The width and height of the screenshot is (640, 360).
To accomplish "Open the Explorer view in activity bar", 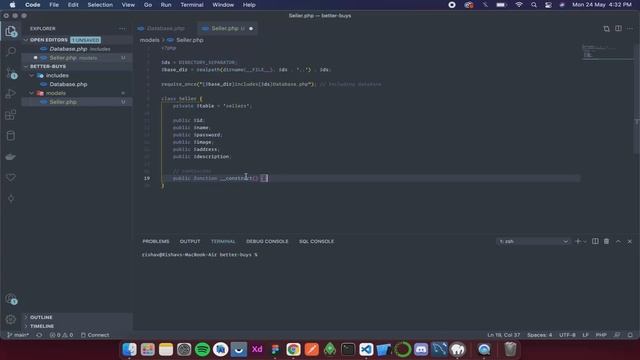I will click(11, 31).
